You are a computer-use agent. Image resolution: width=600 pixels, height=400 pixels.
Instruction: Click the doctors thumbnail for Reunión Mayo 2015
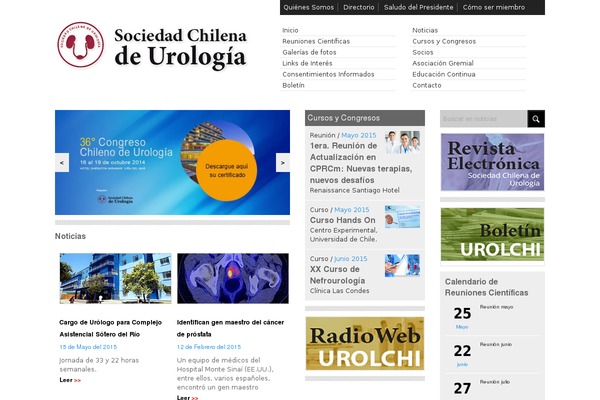pyautogui.click(x=402, y=142)
